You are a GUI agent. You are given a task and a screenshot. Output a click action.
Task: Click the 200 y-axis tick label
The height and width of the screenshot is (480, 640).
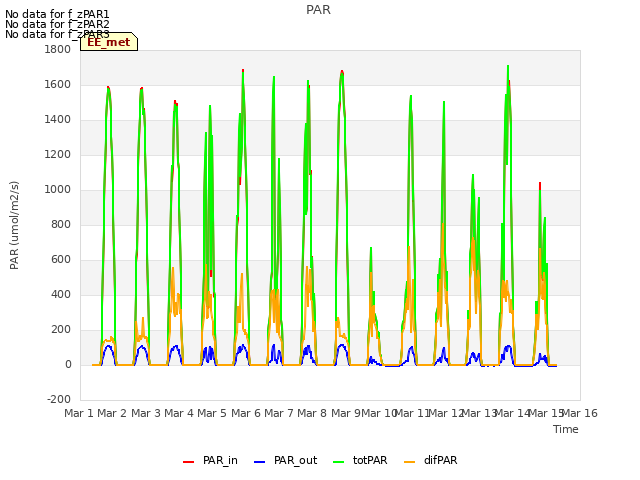[61, 330]
